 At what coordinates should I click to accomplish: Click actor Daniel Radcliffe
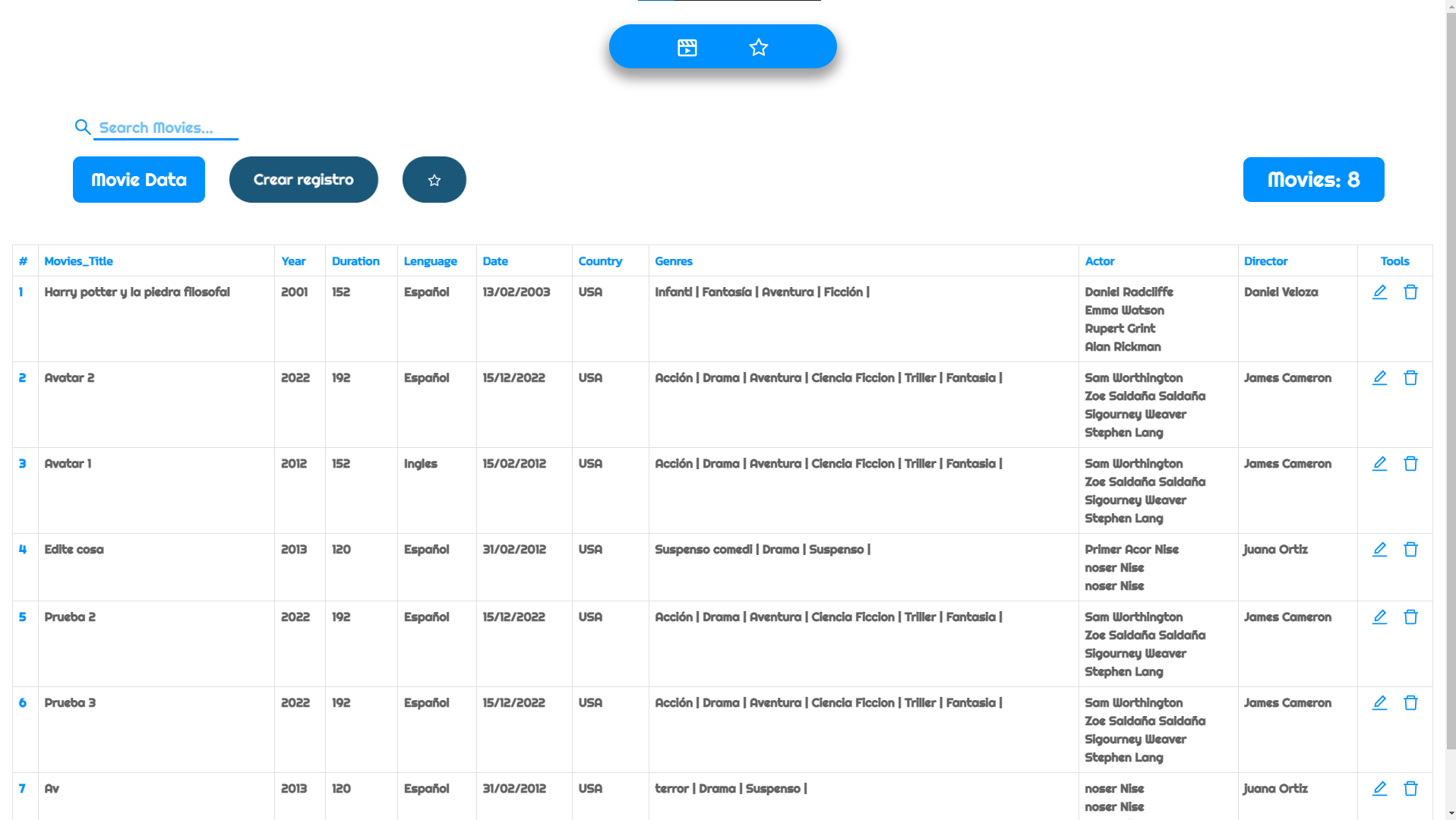1129,292
